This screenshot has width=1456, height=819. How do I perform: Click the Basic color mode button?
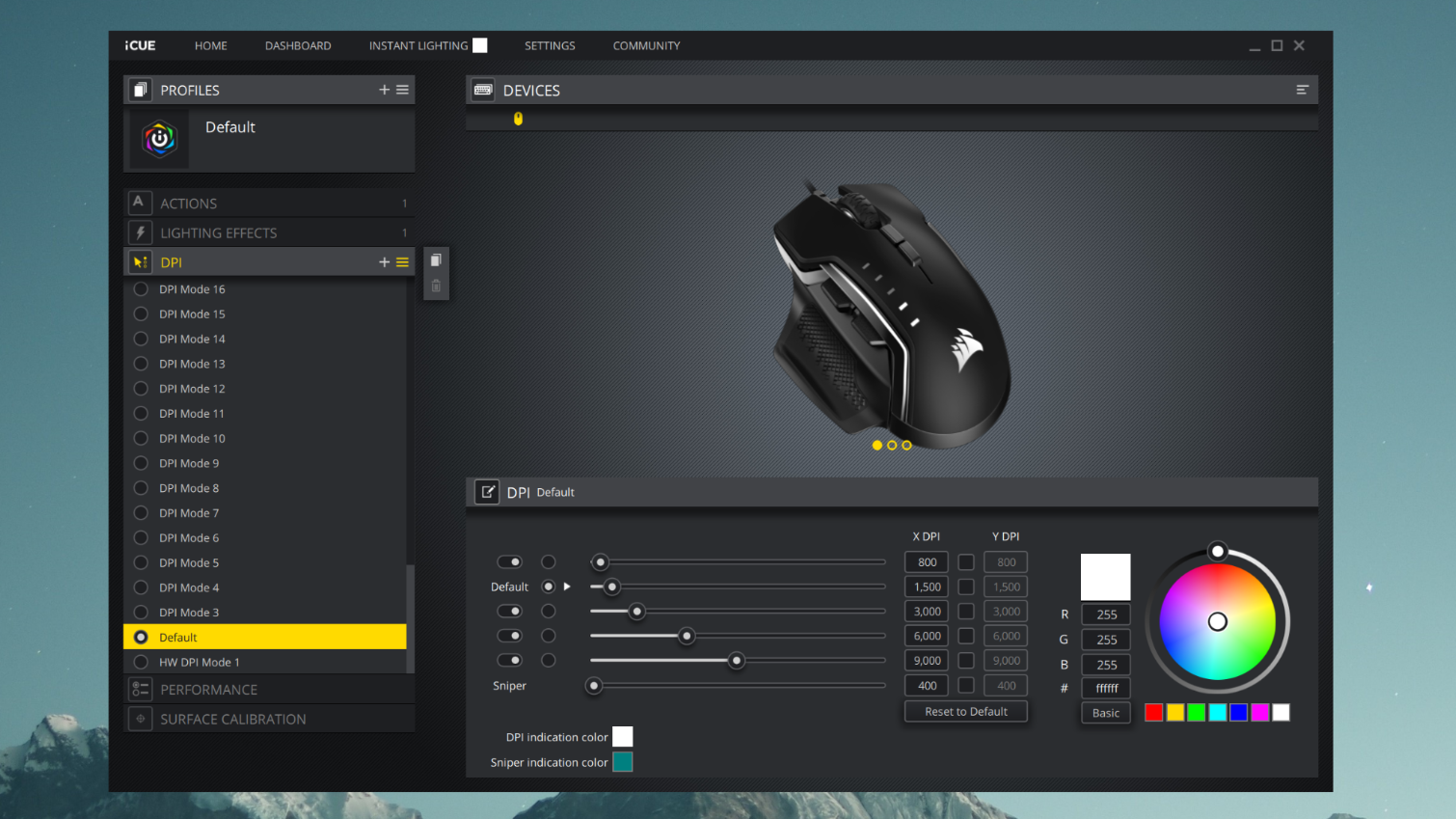[1106, 713]
